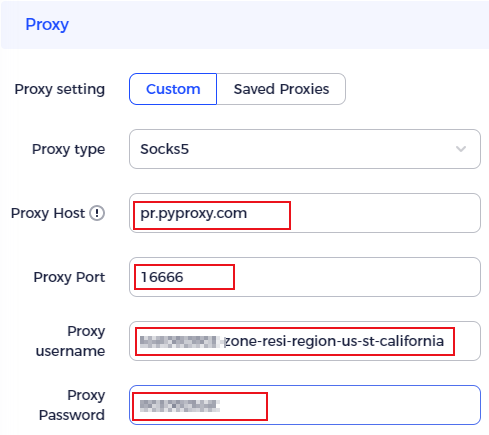
Task: Click the Socks5 text in Proxy type
Action: [x=164, y=149]
